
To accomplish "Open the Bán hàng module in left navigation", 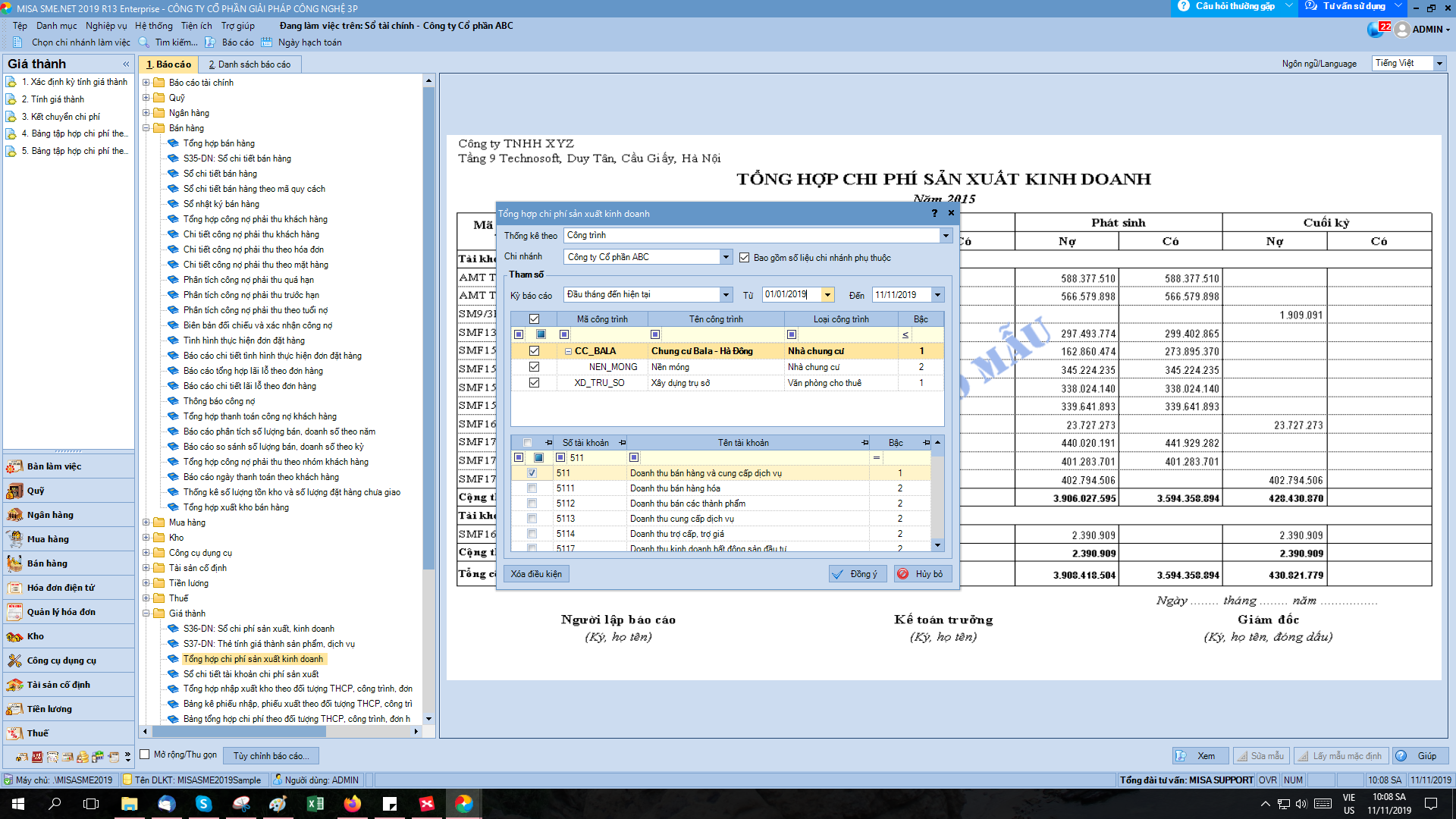I will pyautogui.click(x=68, y=563).
